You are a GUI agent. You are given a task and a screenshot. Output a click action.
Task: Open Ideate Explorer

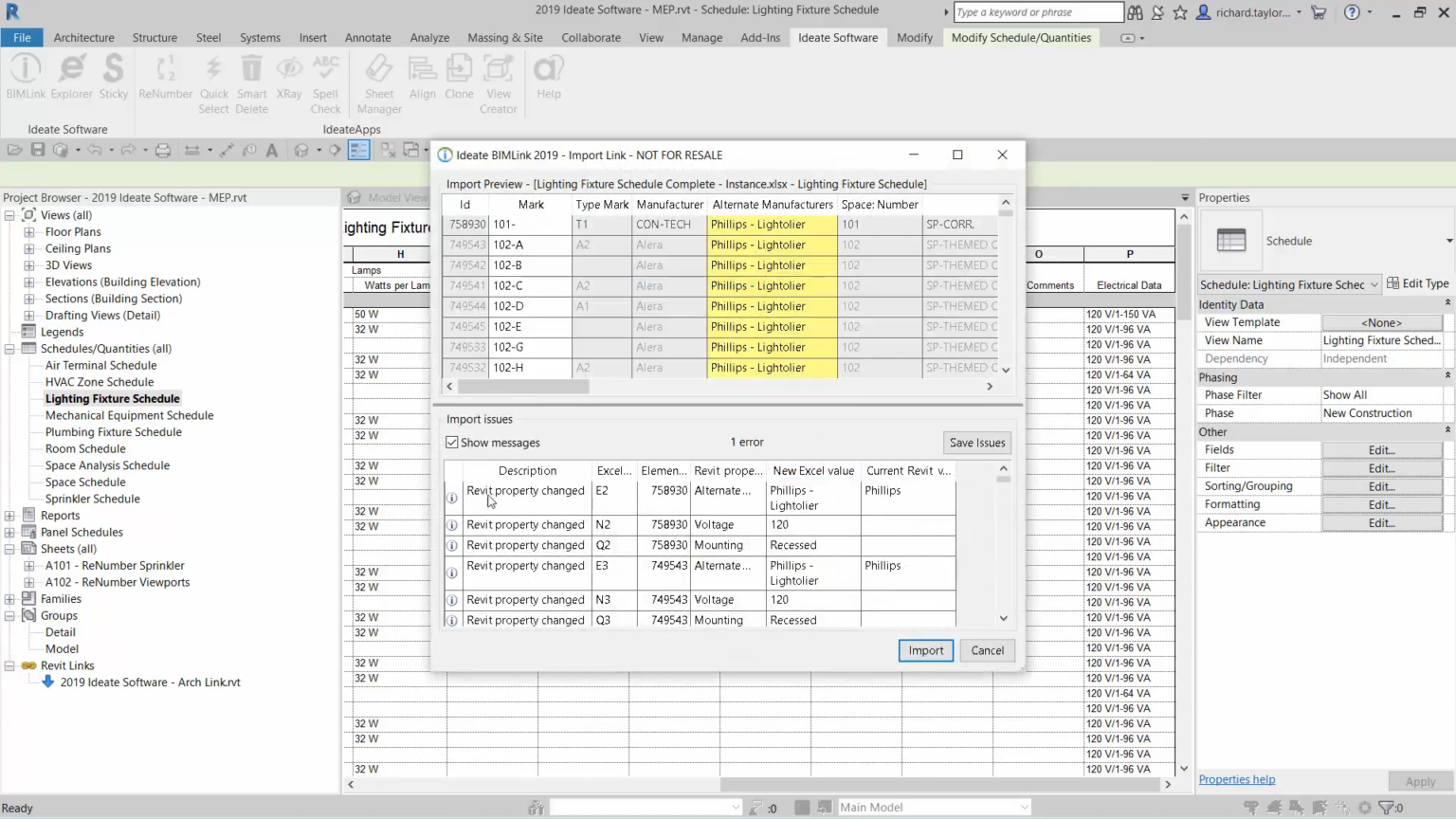tap(71, 76)
